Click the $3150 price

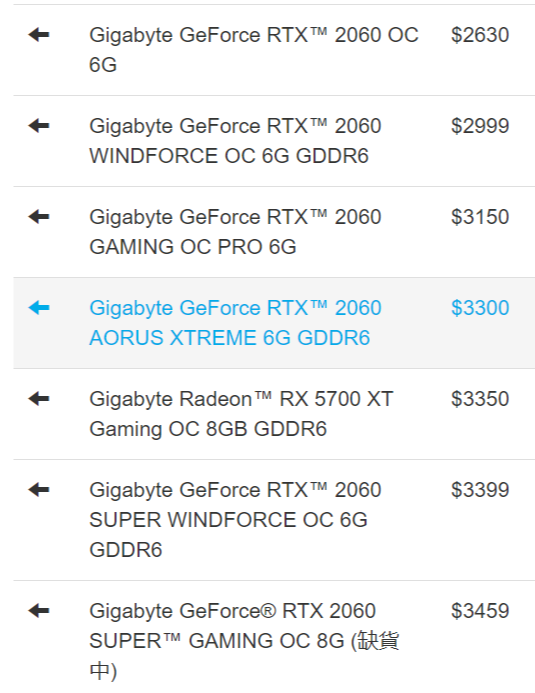pos(480,217)
